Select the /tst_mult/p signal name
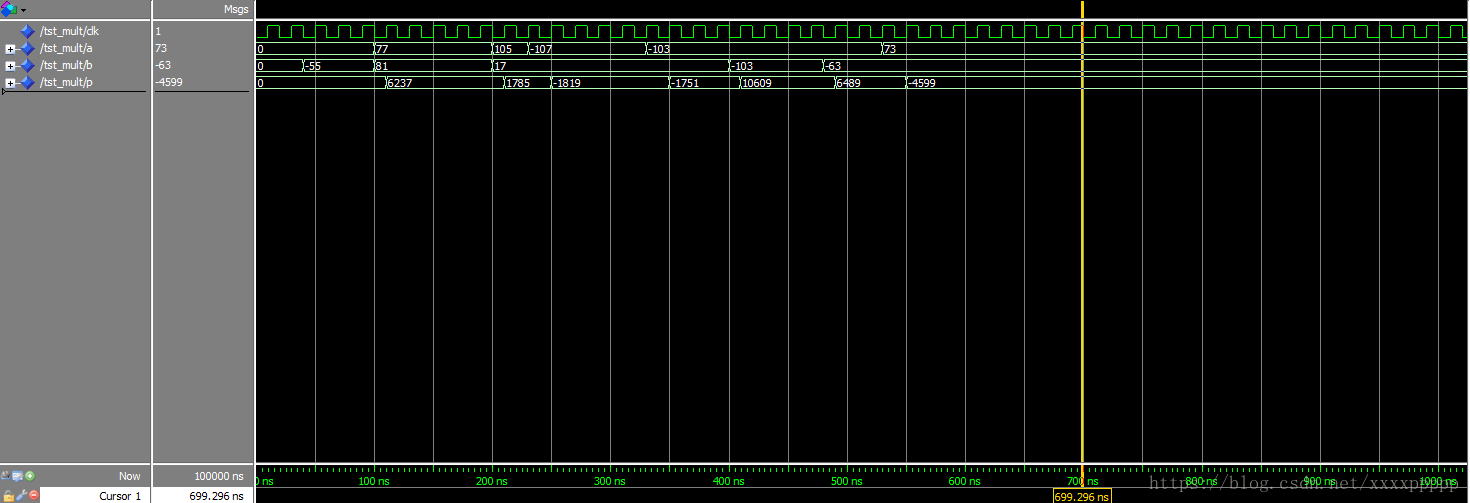Screen dimensions: 1470x503 (x=66, y=82)
